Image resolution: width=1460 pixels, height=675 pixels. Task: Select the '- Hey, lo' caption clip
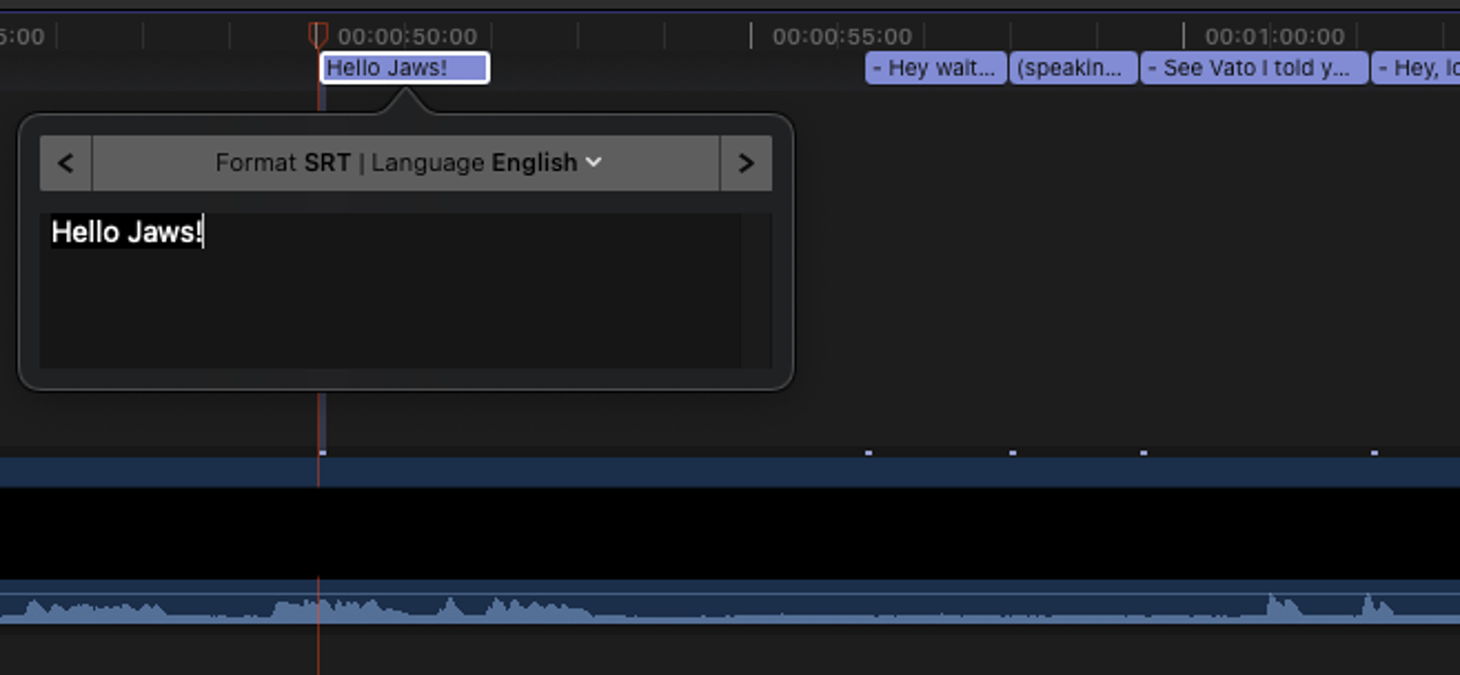[x=1416, y=68]
